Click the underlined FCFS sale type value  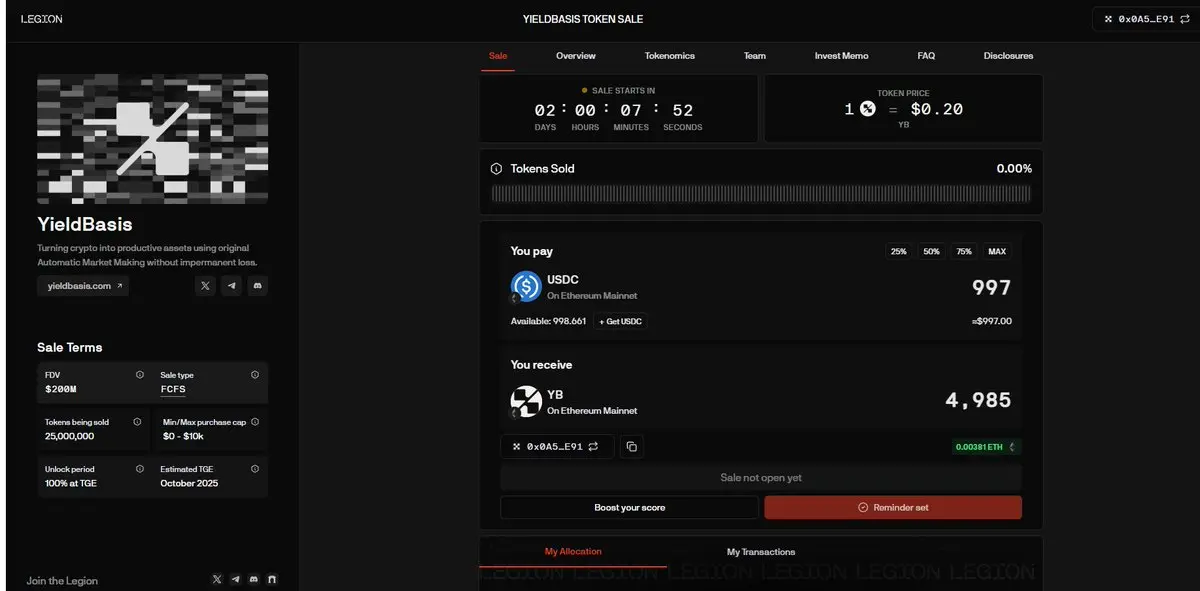[173, 389]
